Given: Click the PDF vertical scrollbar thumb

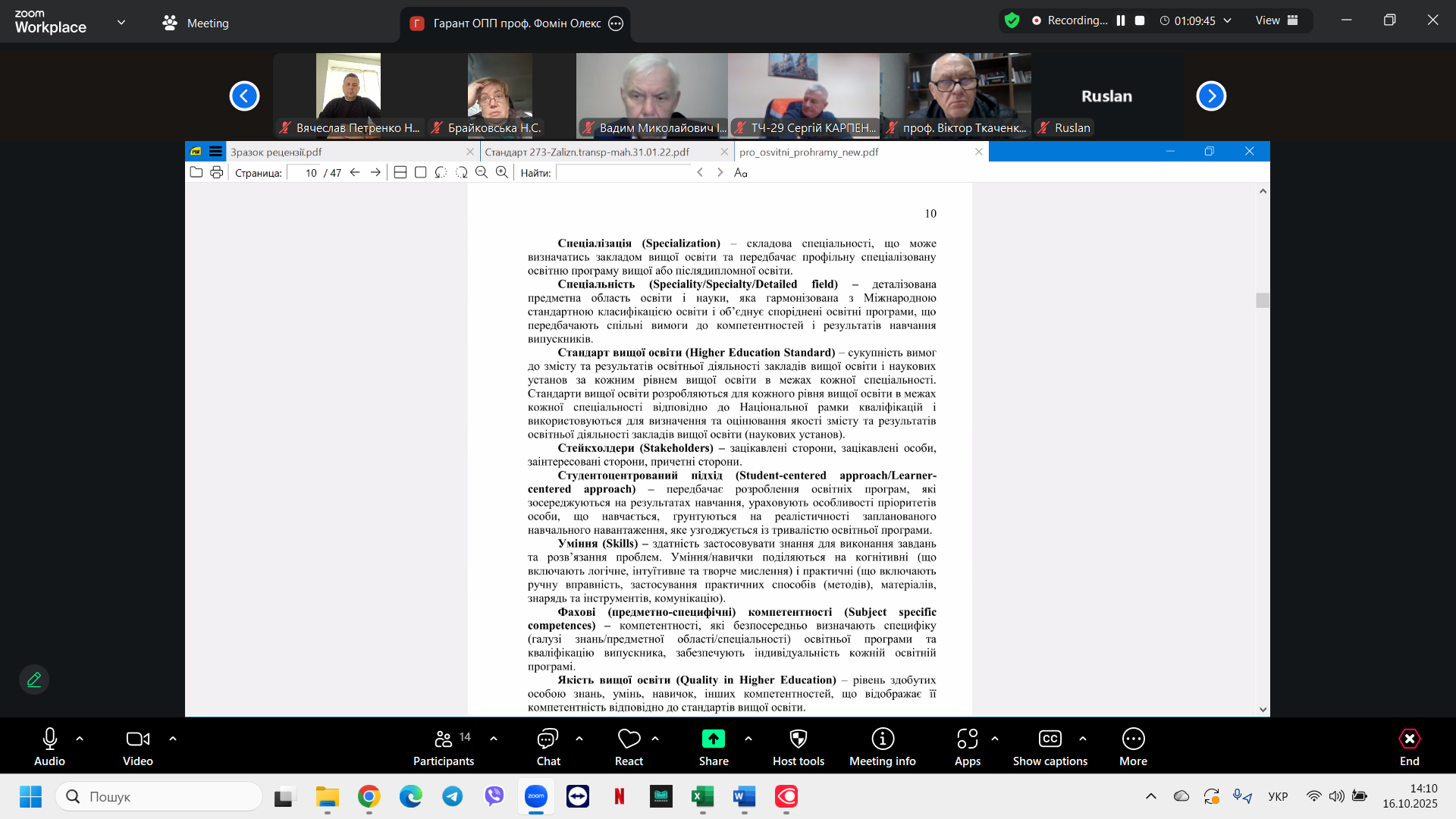Looking at the screenshot, I should [1263, 300].
